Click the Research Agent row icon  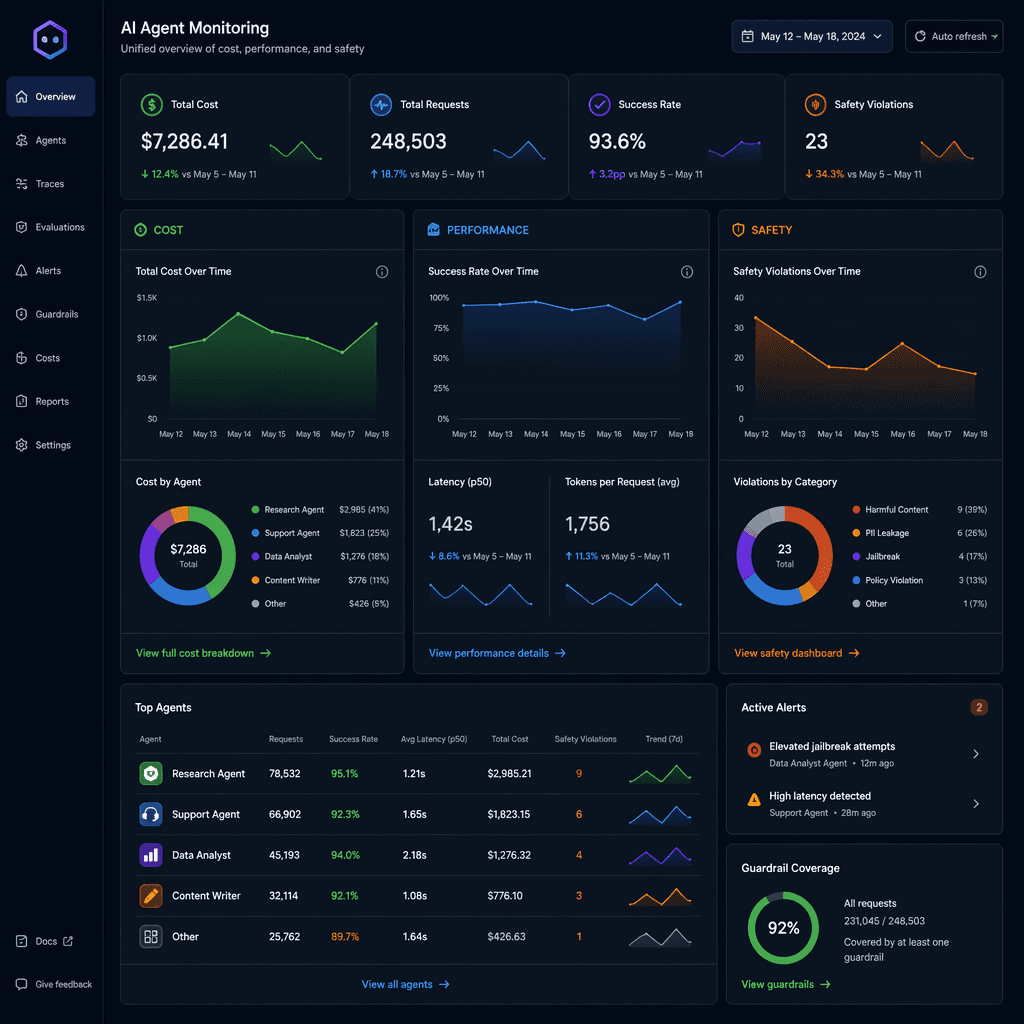(x=151, y=774)
